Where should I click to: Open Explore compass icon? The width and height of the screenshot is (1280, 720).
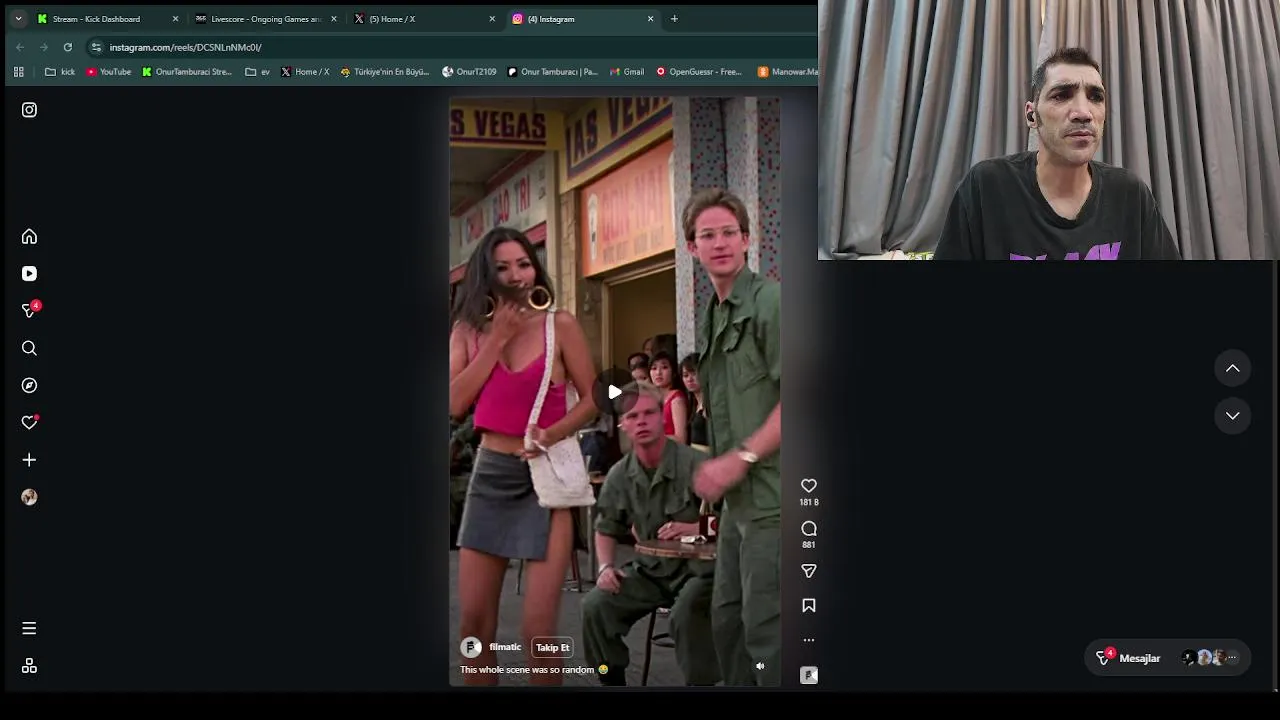(29, 385)
